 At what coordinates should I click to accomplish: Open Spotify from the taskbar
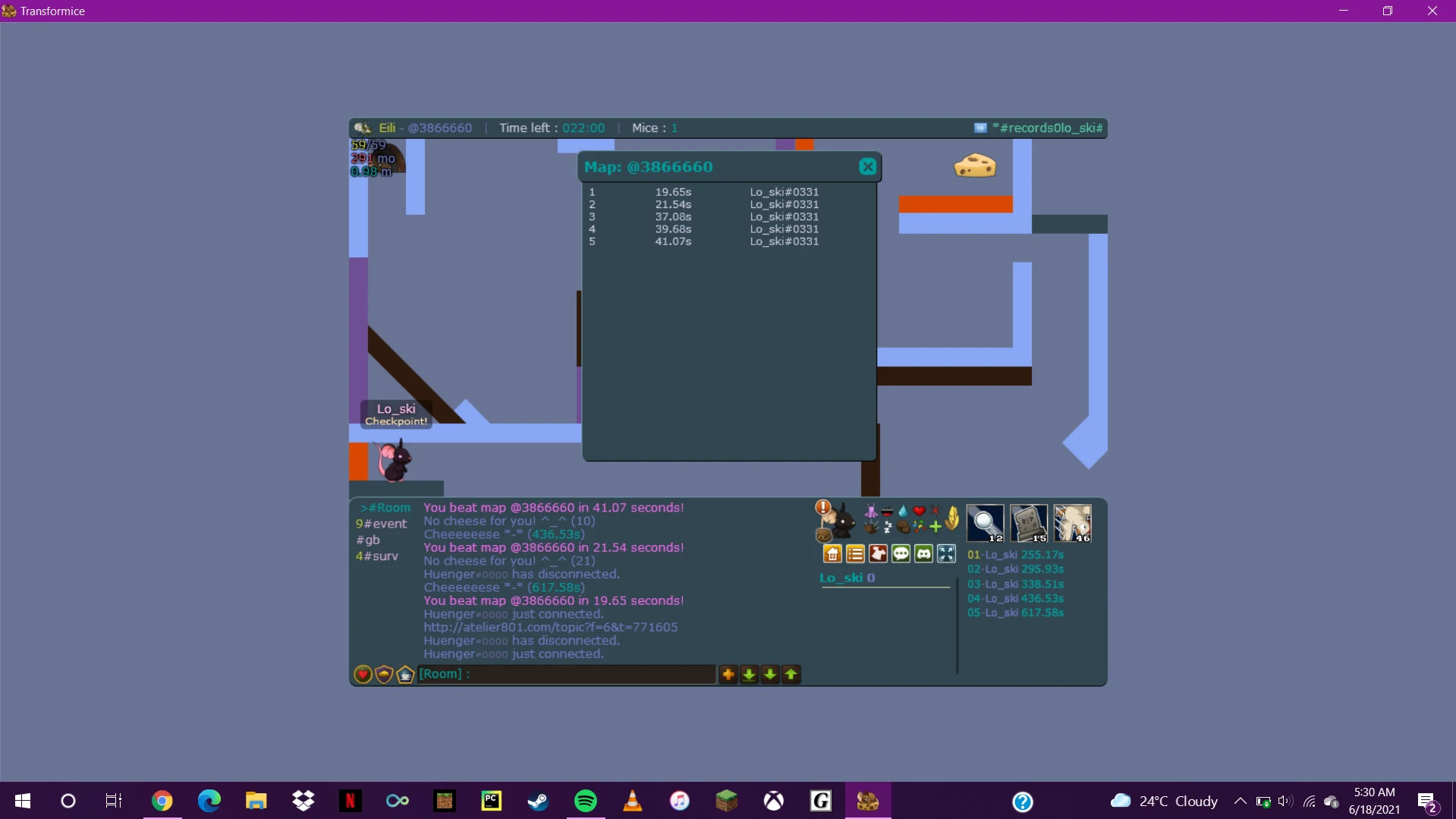coord(586,801)
